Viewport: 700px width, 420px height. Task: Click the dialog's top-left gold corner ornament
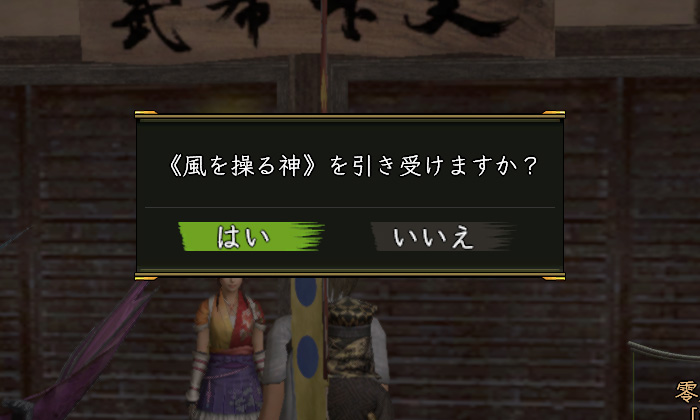146,113
